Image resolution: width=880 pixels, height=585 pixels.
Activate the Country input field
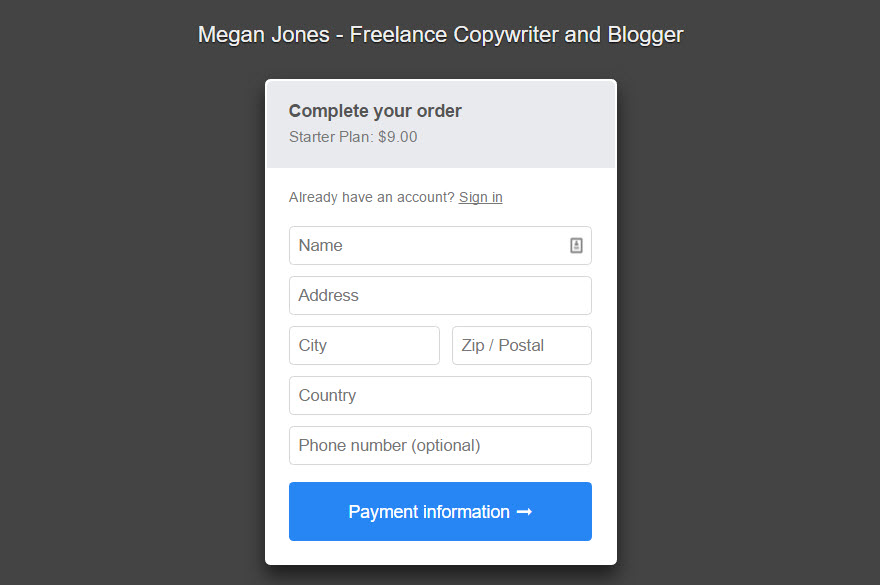tap(440, 396)
